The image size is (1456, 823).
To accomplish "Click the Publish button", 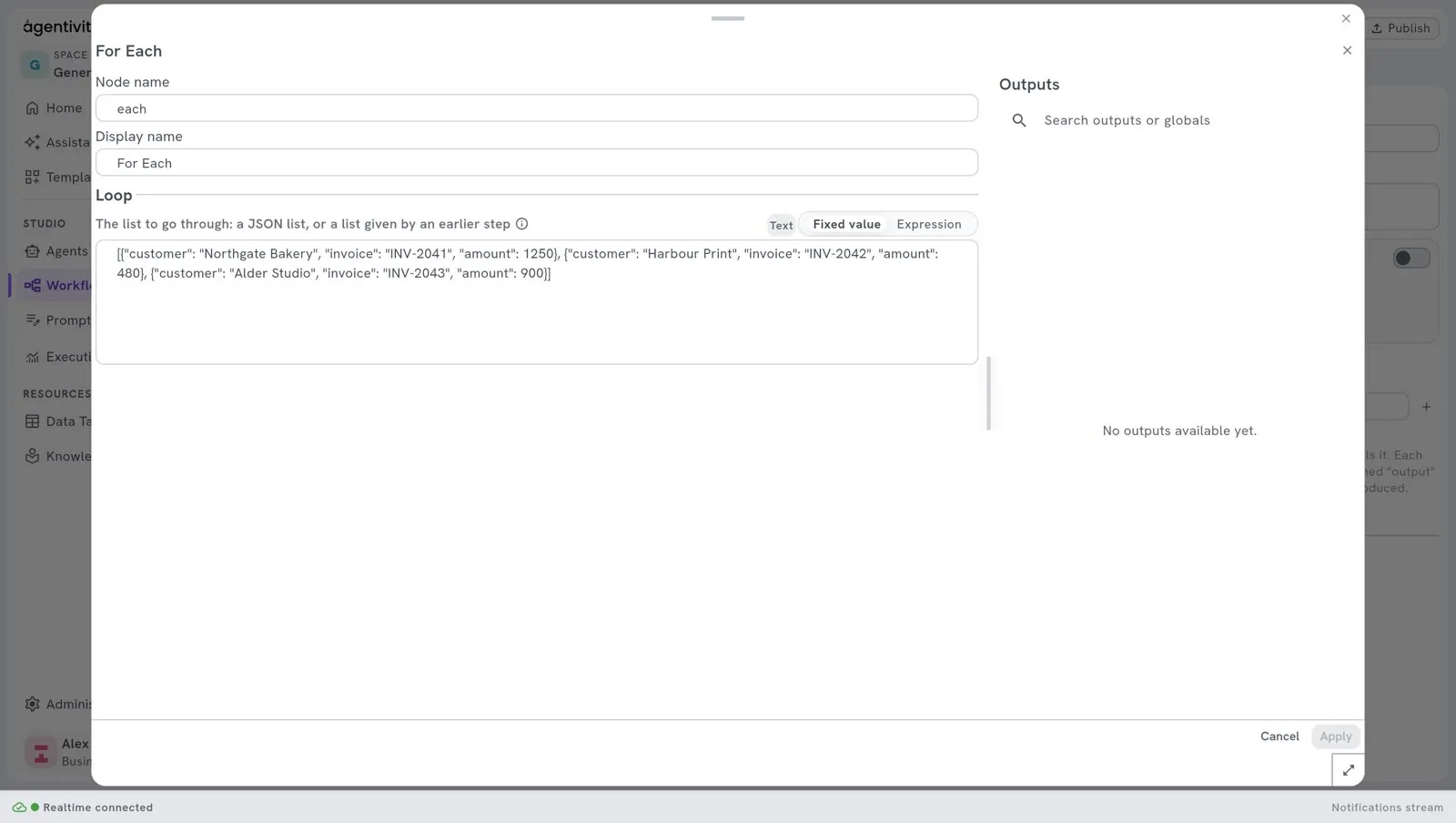I will pyautogui.click(x=1401, y=28).
